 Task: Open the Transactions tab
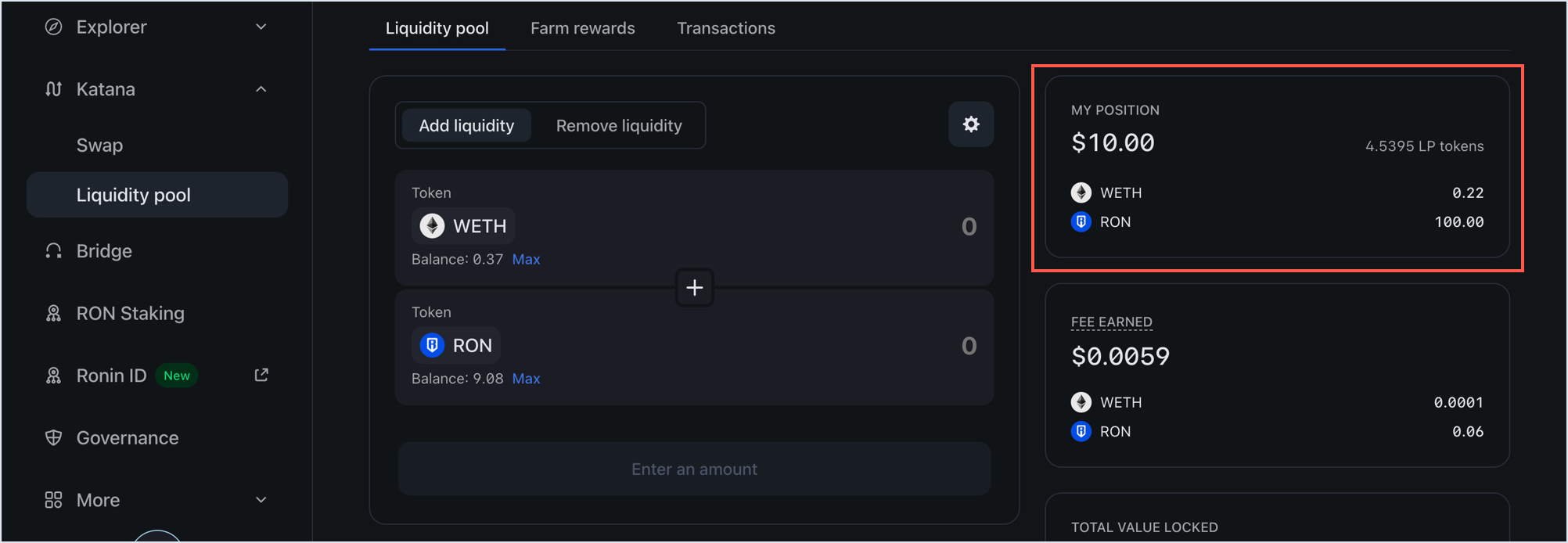tap(725, 29)
